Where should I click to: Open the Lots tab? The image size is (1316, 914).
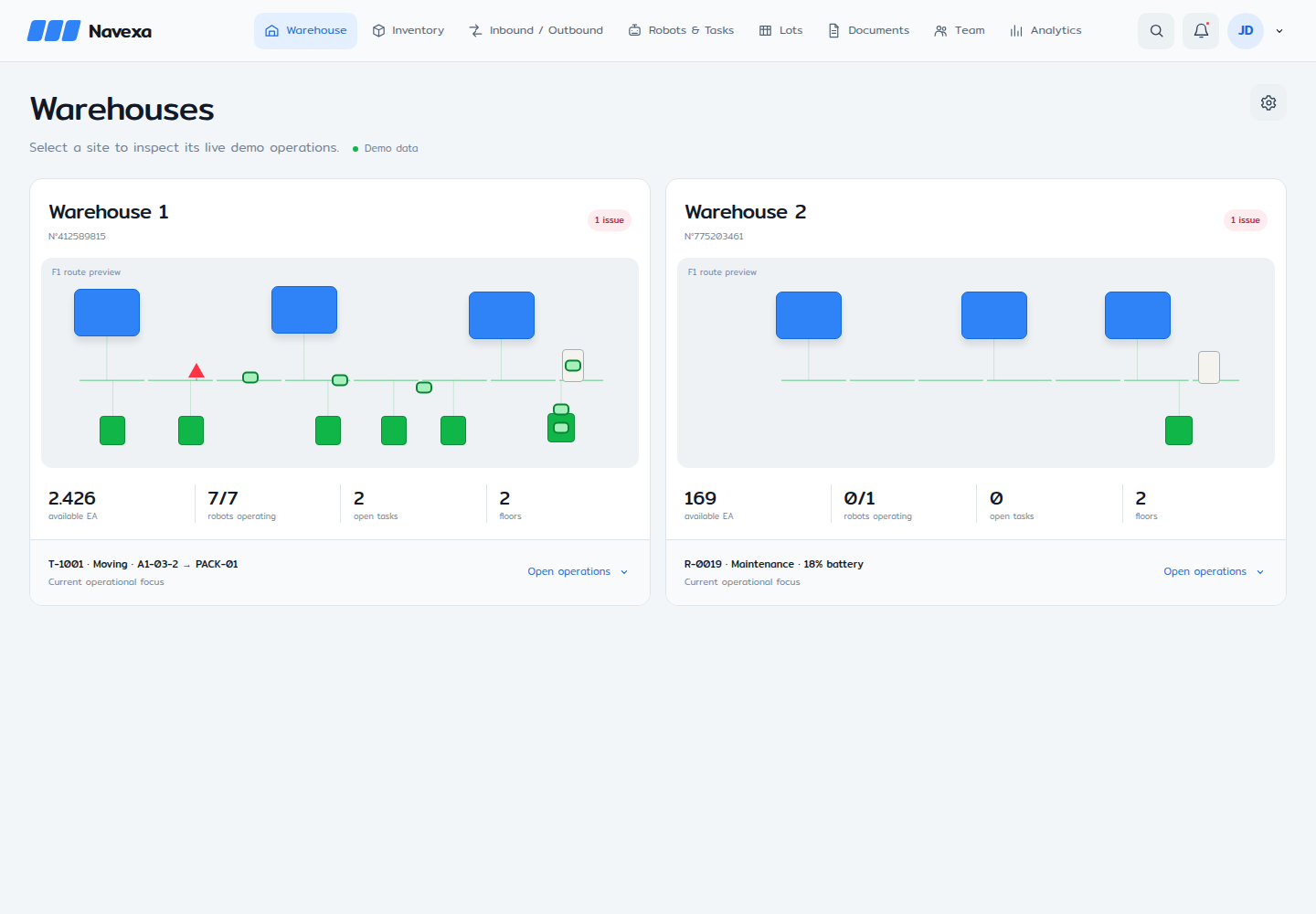pyautogui.click(x=780, y=31)
